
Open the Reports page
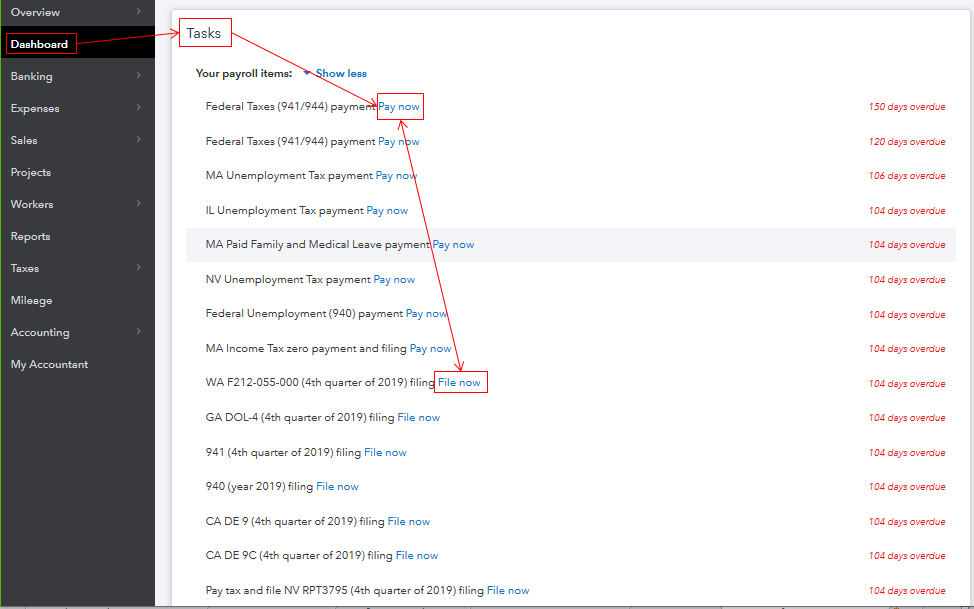click(30, 236)
